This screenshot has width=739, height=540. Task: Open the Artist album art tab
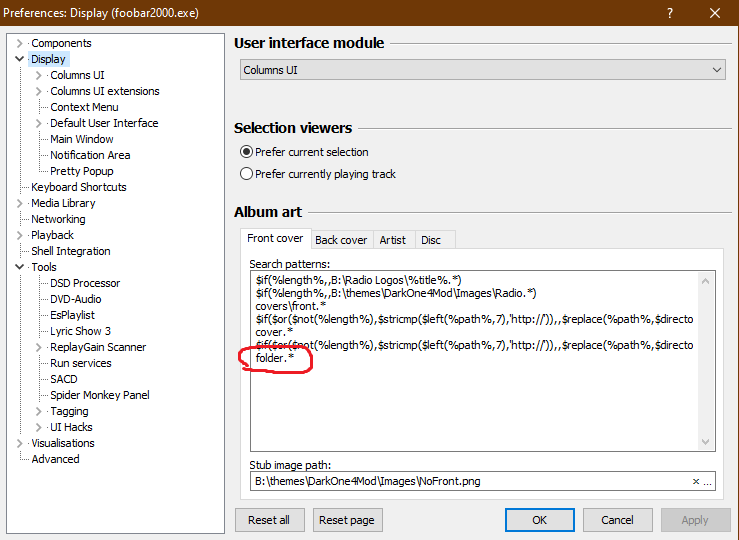(392, 240)
